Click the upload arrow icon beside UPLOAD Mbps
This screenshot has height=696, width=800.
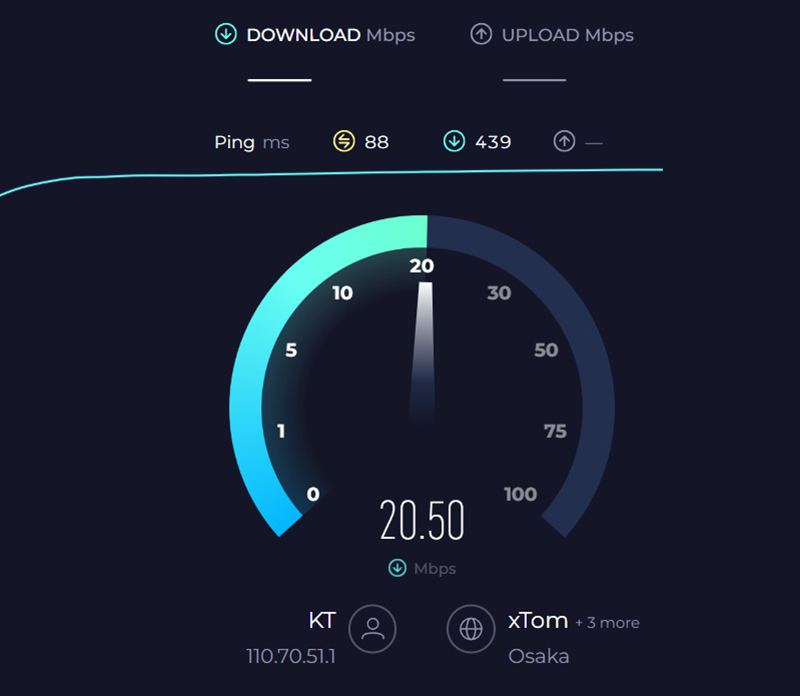481,34
